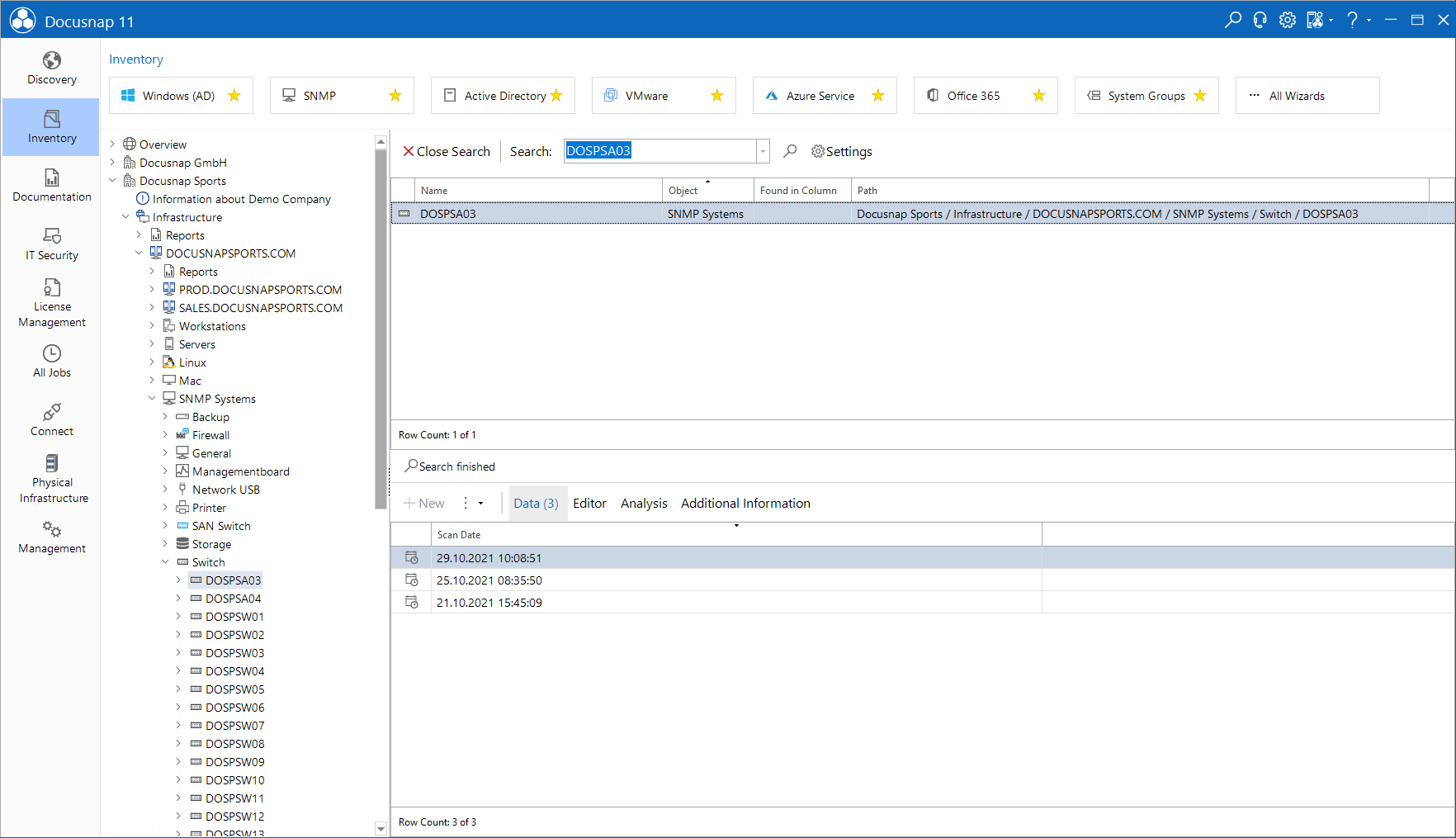Open Physical Infrastructure section
Image resolution: width=1456 pixels, height=838 pixels.
[51, 479]
